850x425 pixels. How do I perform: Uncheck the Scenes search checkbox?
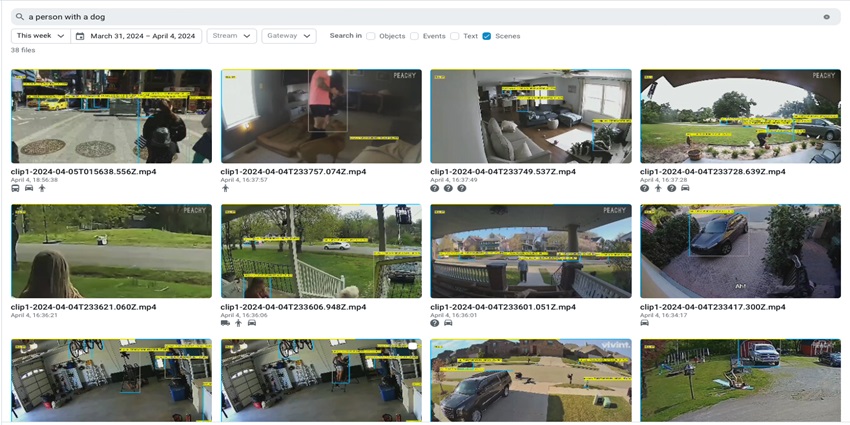(x=486, y=36)
